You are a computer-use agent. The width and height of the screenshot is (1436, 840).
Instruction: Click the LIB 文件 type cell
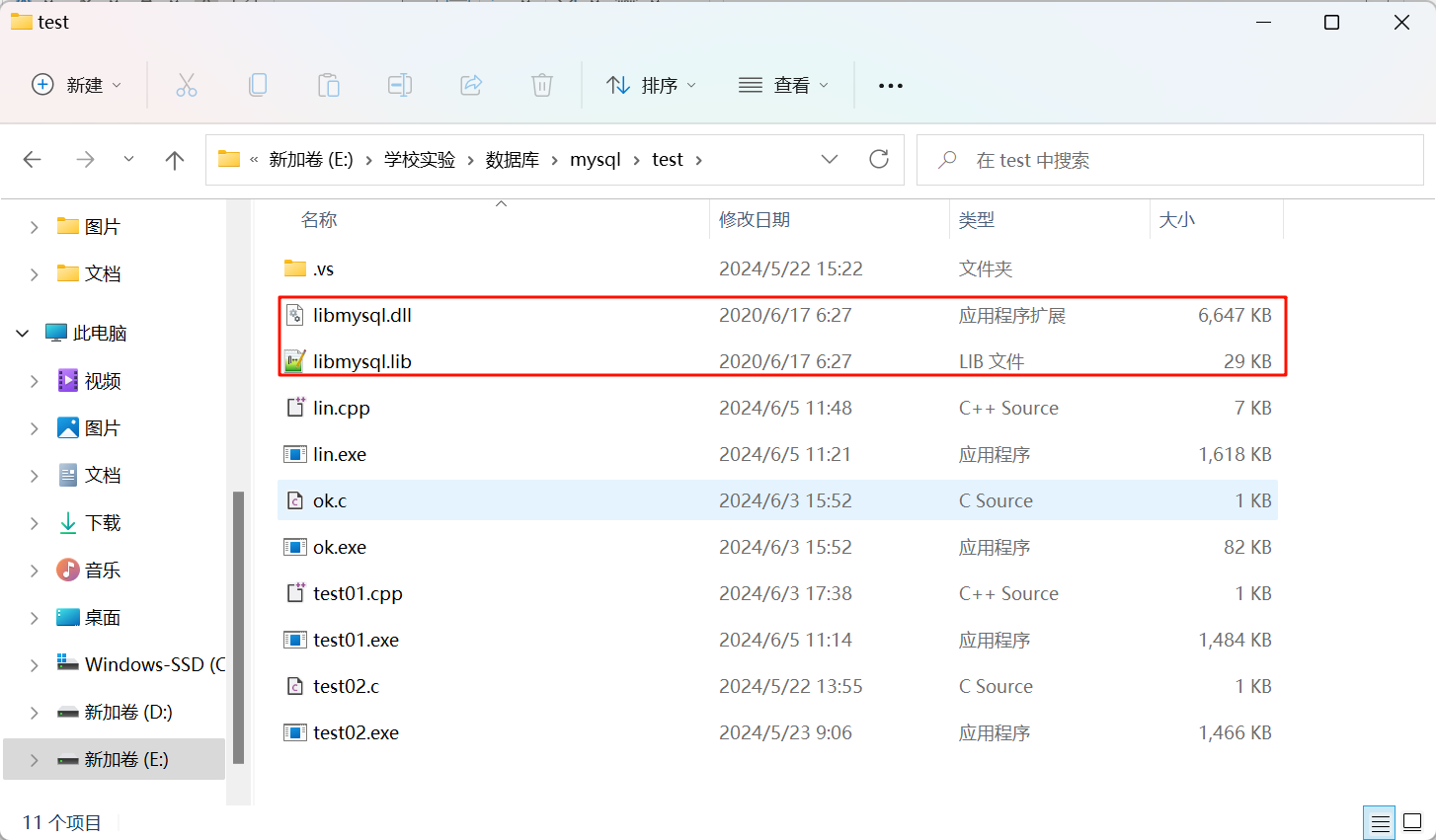click(x=992, y=361)
